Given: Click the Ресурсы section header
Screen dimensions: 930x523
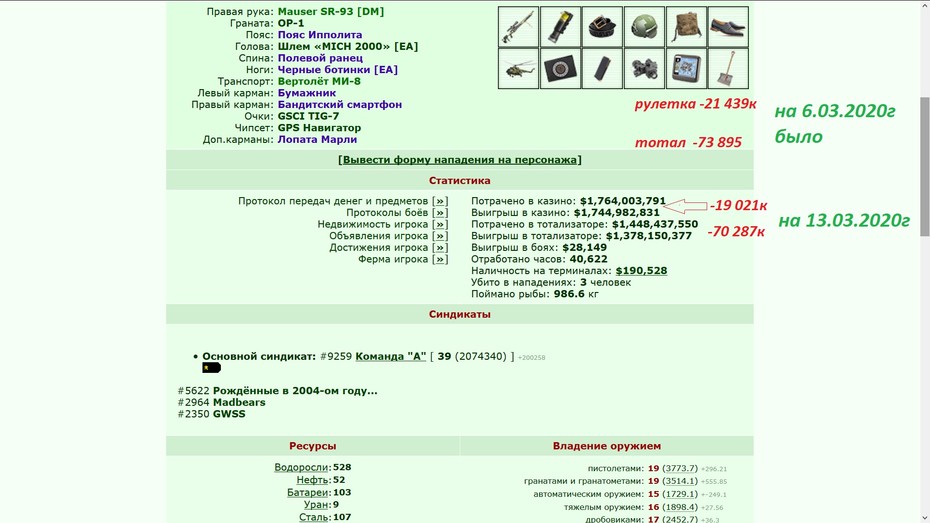Looking at the screenshot, I should (313, 446).
